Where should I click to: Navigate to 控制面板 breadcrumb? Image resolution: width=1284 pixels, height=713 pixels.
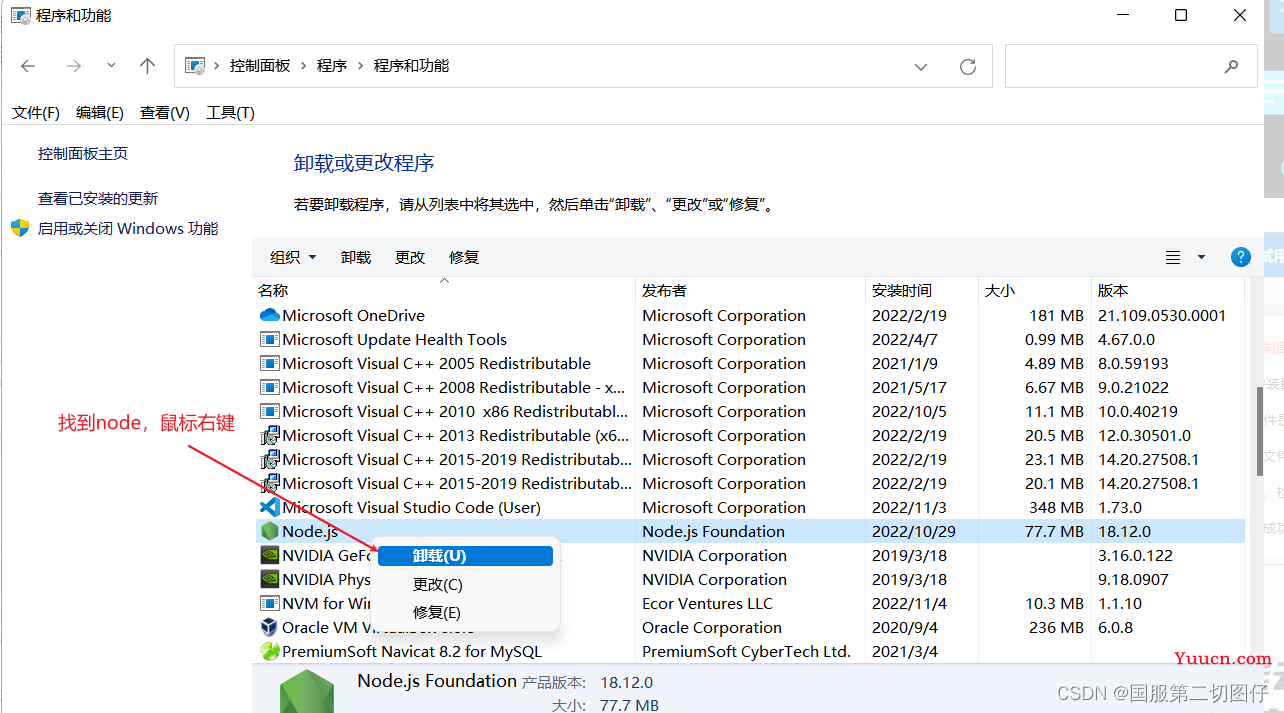coord(260,66)
